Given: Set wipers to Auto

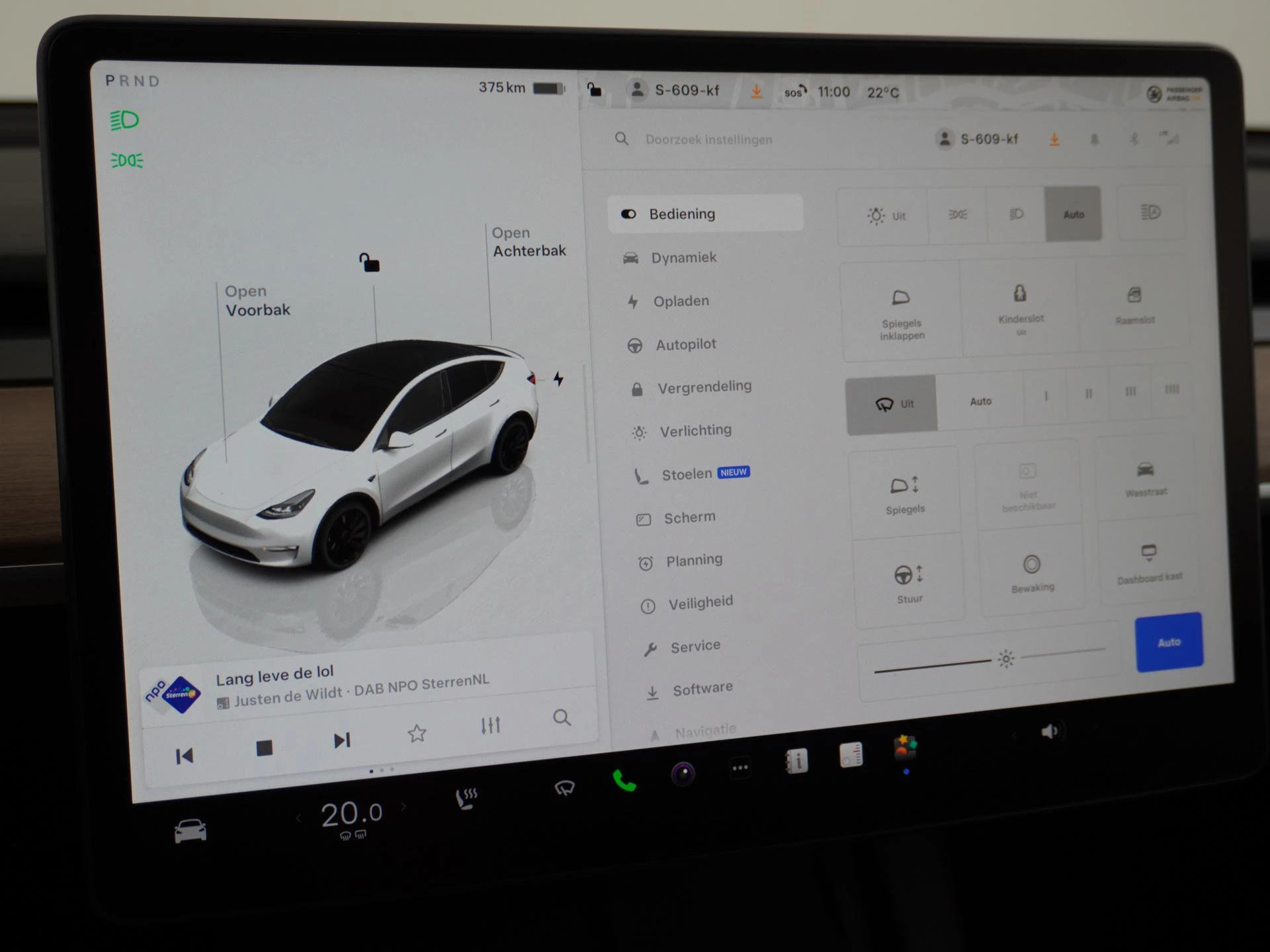Looking at the screenshot, I should [980, 401].
